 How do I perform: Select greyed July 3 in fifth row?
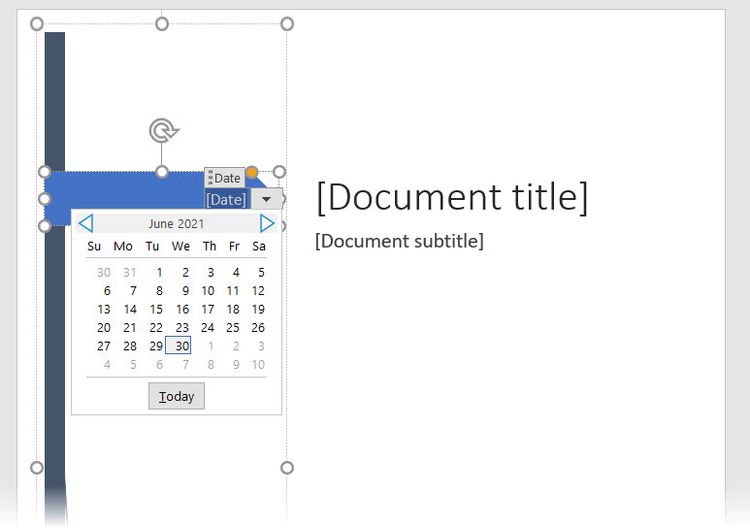click(x=261, y=346)
